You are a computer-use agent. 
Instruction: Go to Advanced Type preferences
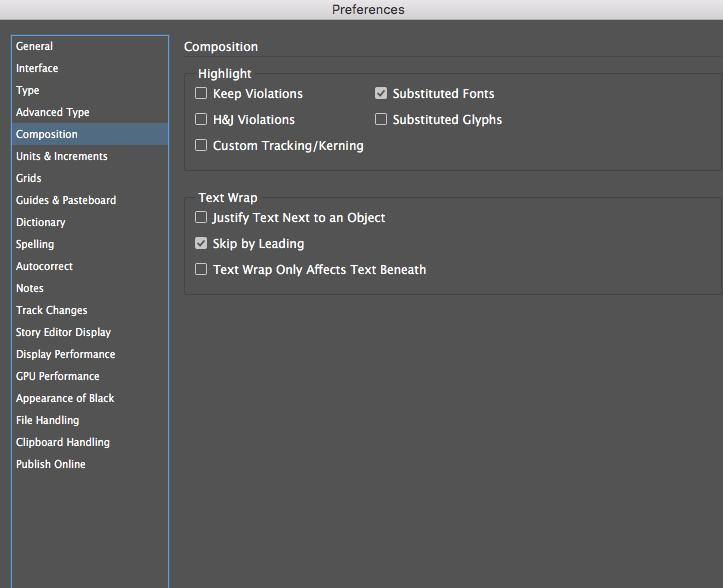point(53,112)
